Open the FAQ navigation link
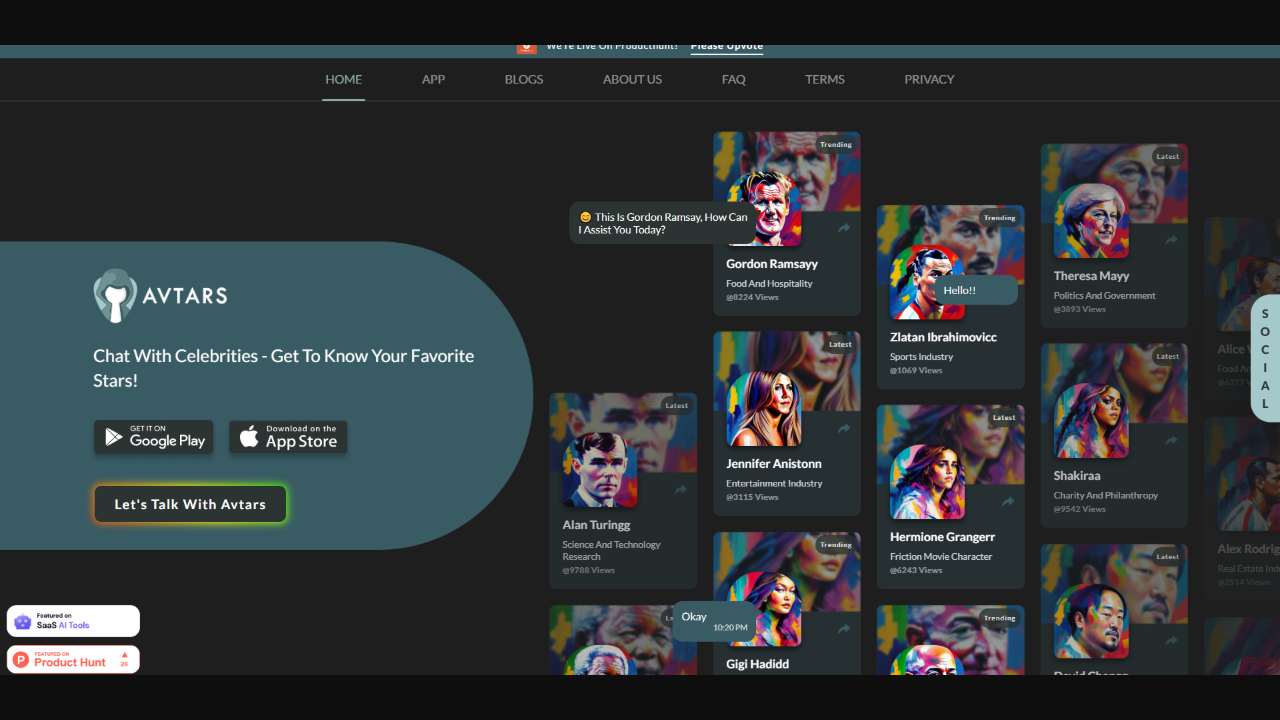 click(734, 79)
